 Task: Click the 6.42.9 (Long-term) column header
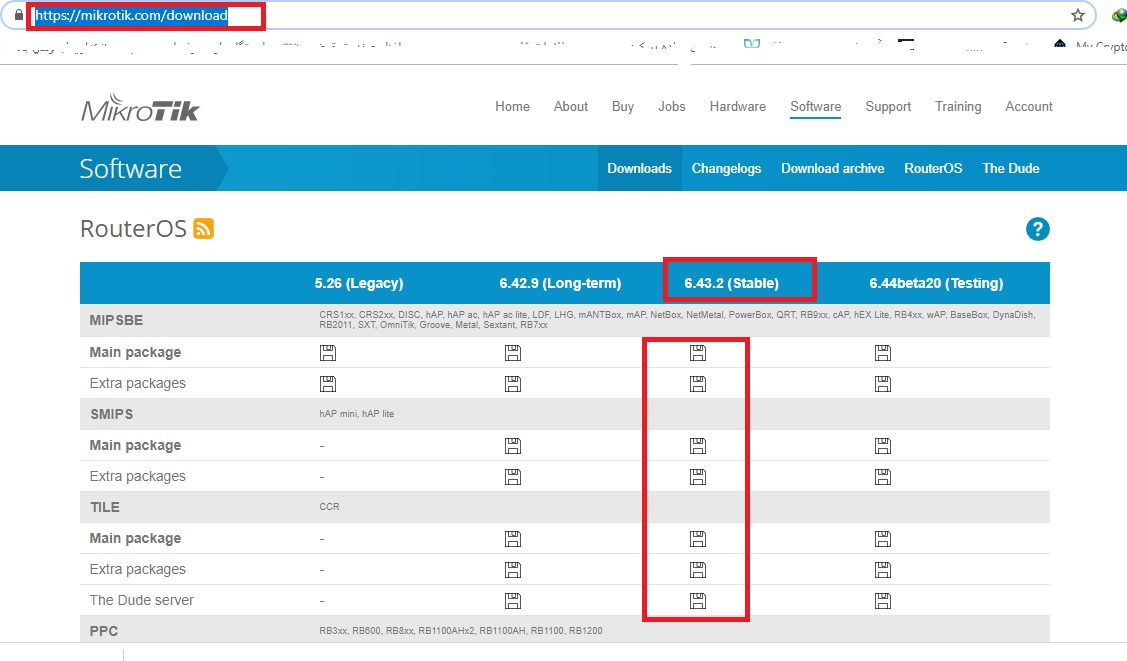coord(561,283)
